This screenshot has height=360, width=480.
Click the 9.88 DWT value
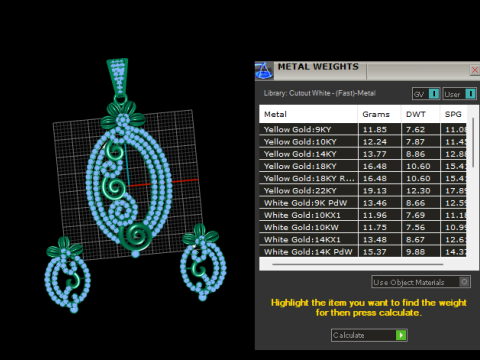(415, 252)
